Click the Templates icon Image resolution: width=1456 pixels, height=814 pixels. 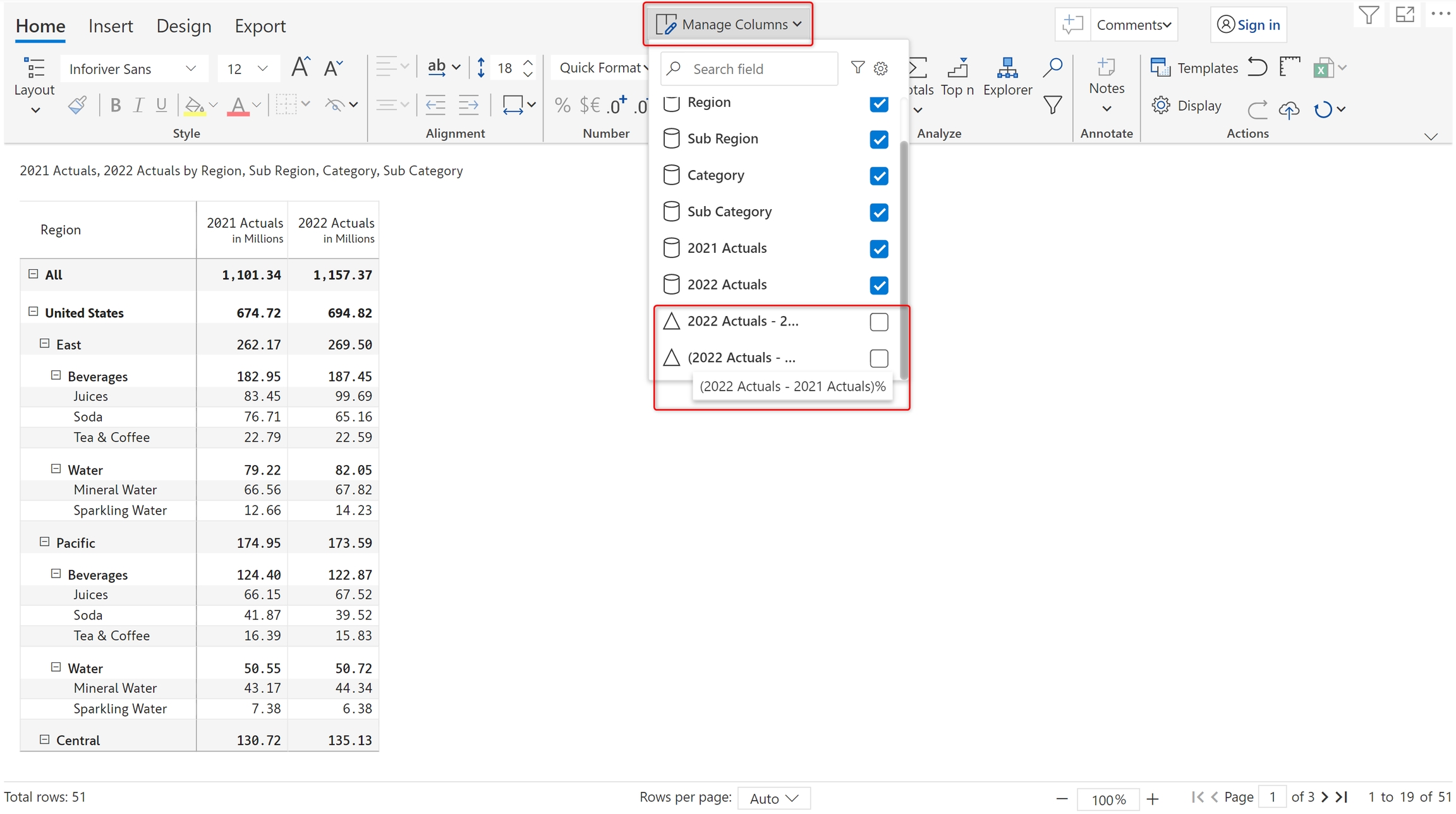click(1160, 68)
